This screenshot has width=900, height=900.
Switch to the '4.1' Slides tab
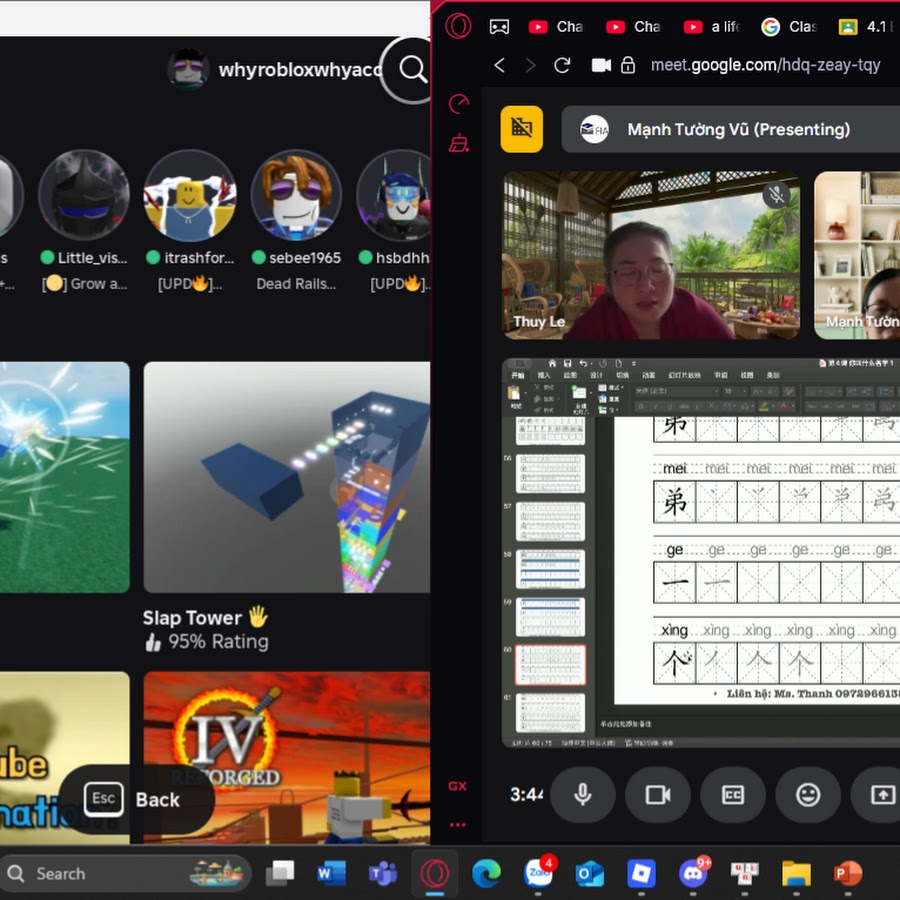[x=867, y=27]
